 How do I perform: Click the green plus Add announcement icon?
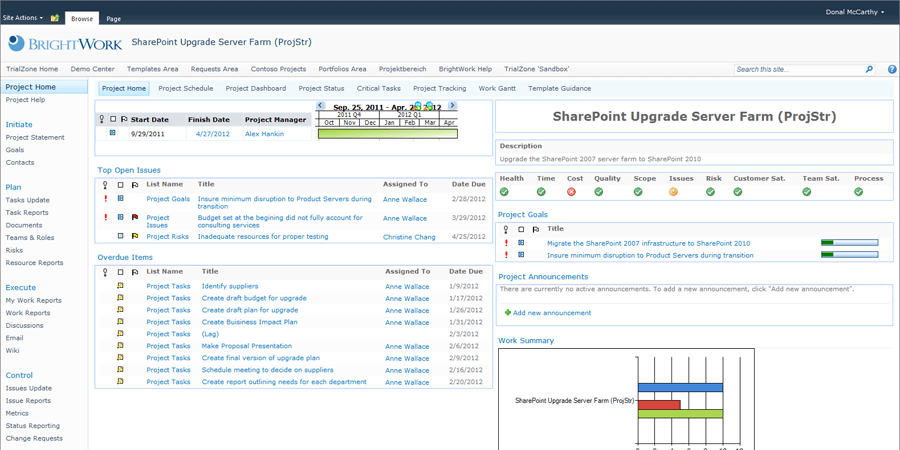[507, 313]
